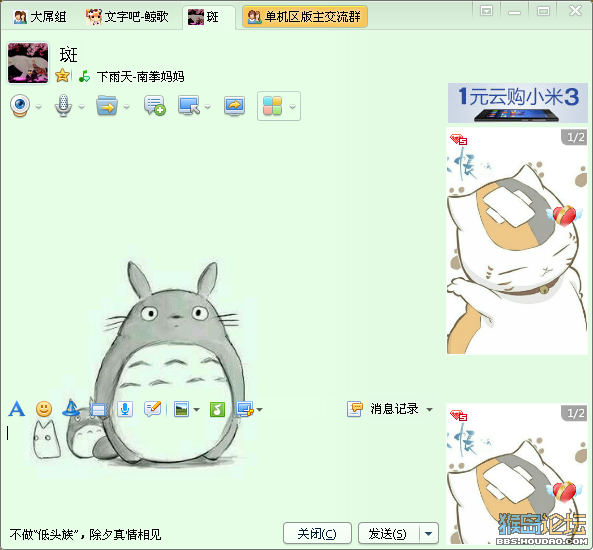This screenshot has width=593, height=550.
Task: Click the screen share arrow icon
Action: point(234,106)
